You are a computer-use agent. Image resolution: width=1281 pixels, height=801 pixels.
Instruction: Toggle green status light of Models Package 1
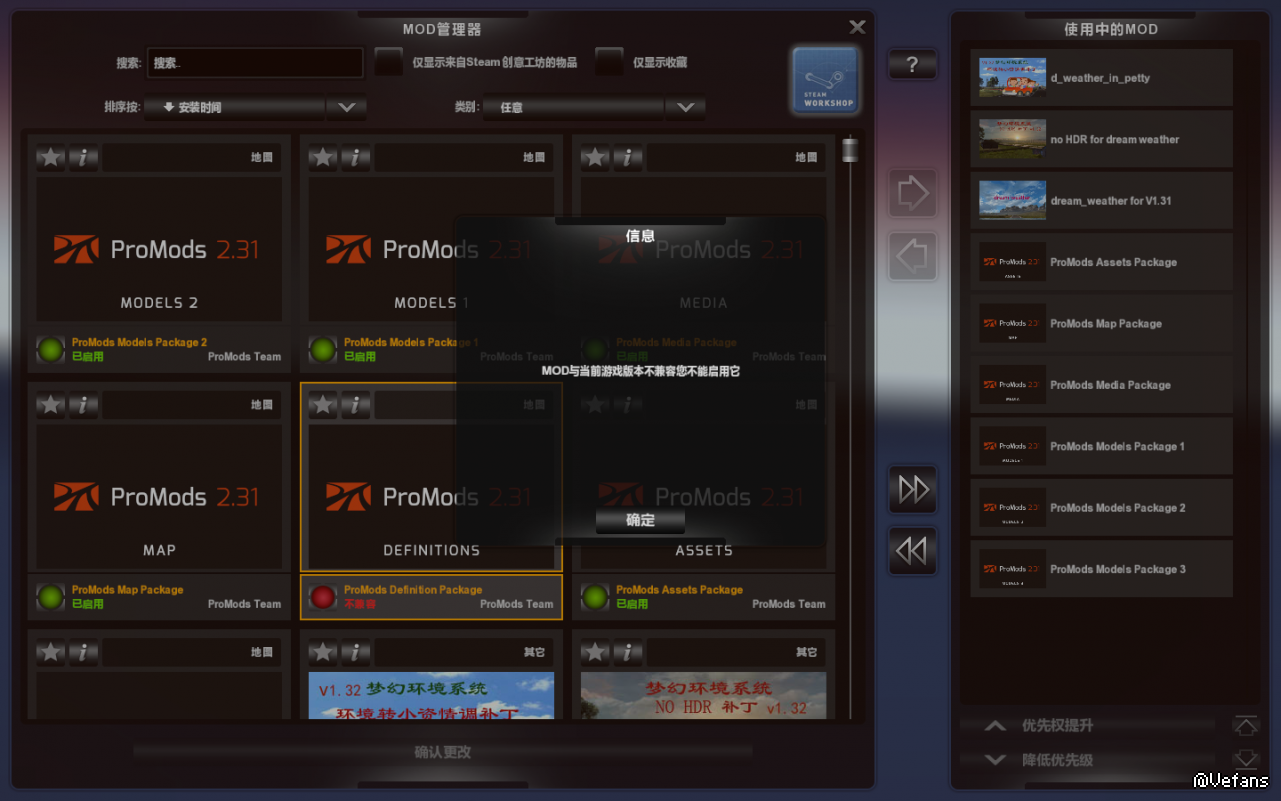coord(323,349)
